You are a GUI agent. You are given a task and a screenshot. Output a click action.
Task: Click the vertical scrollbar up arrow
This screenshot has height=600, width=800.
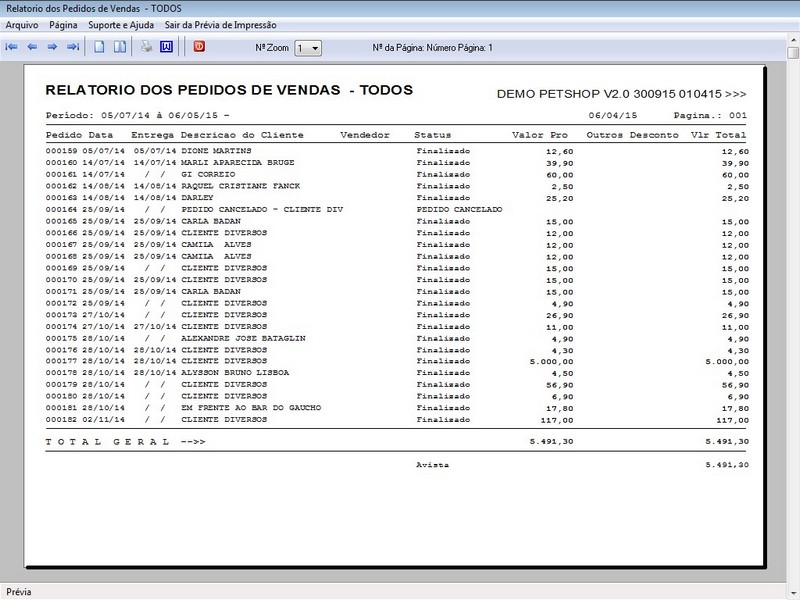coord(793,39)
